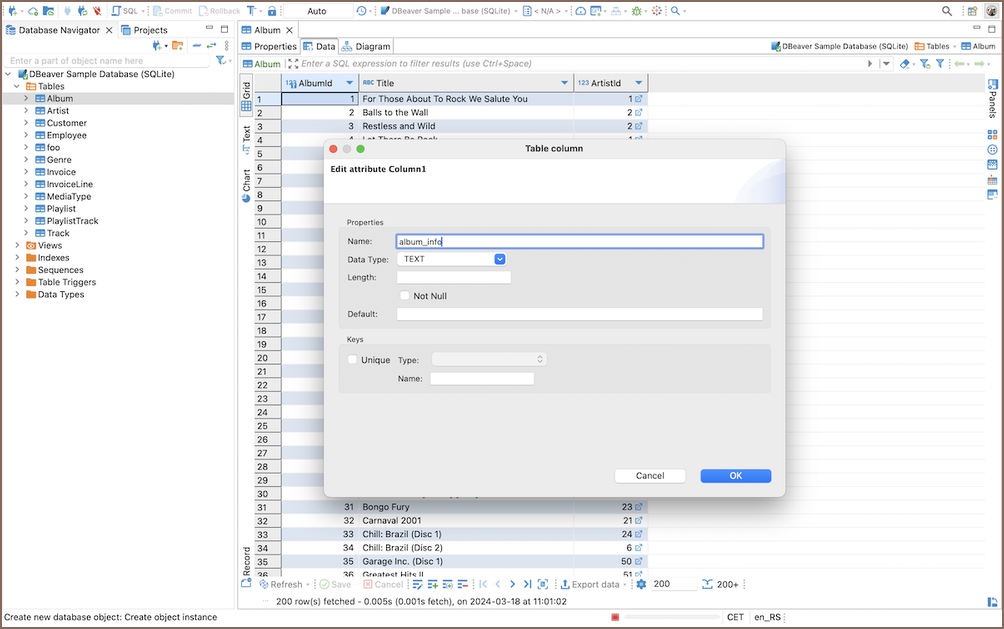Click the search magnifier in the top toolbar
This screenshot has height=629, width=1004.
946,11
